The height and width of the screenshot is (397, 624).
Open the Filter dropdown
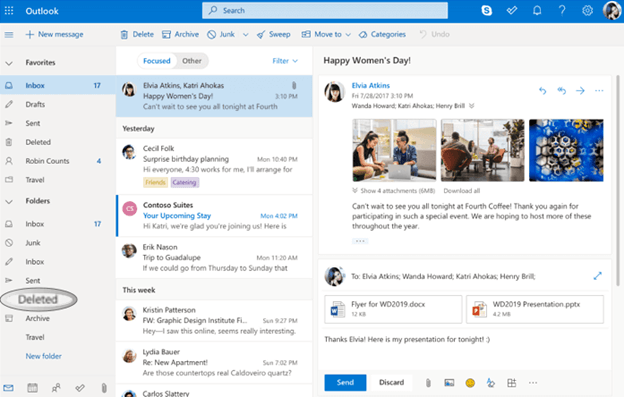coord(285,61)
